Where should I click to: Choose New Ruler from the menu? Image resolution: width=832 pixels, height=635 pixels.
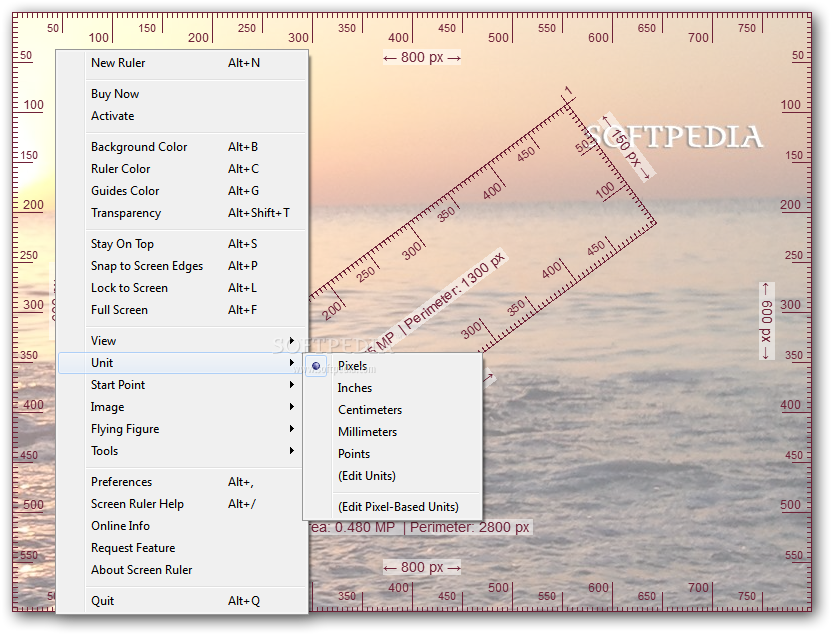pos(182,63)
